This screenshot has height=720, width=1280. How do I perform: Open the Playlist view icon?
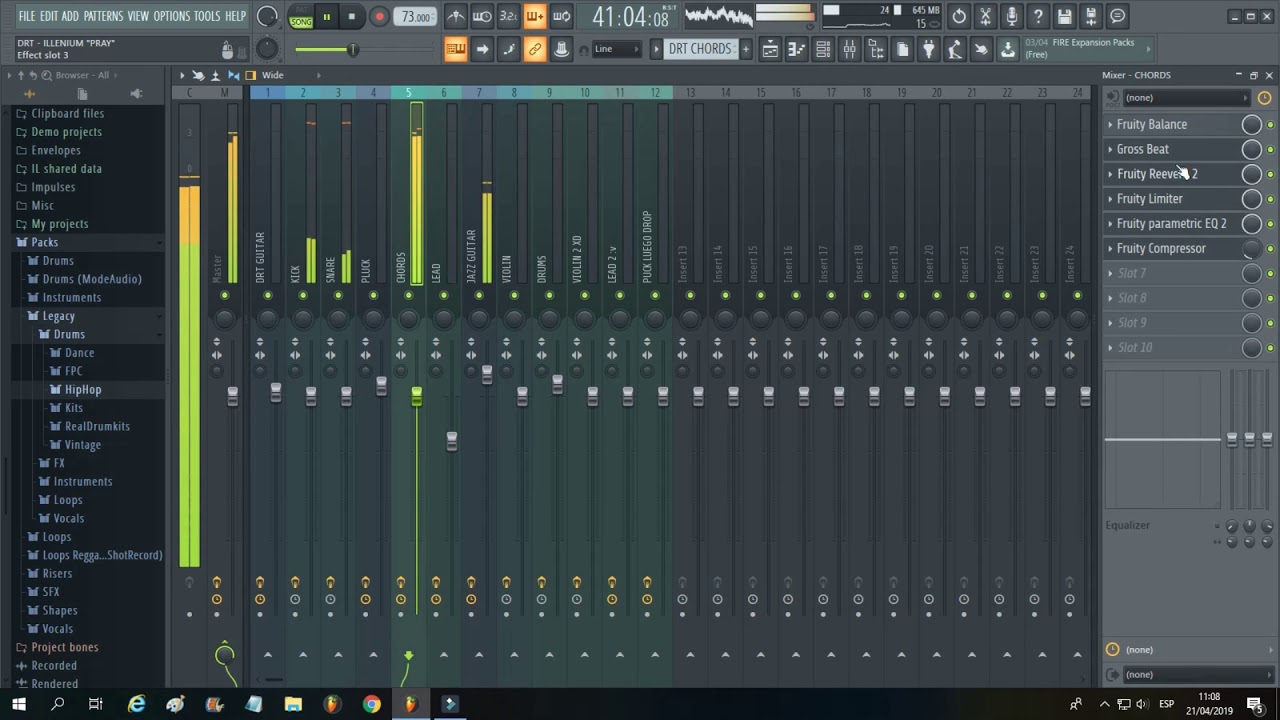(771, 50)
